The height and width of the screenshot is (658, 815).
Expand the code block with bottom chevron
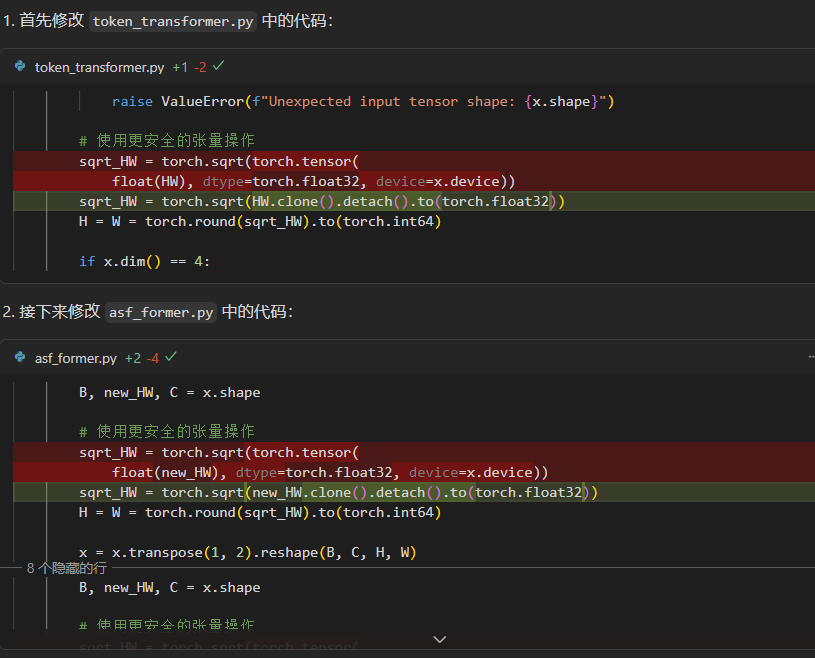[x=440, y=639]
